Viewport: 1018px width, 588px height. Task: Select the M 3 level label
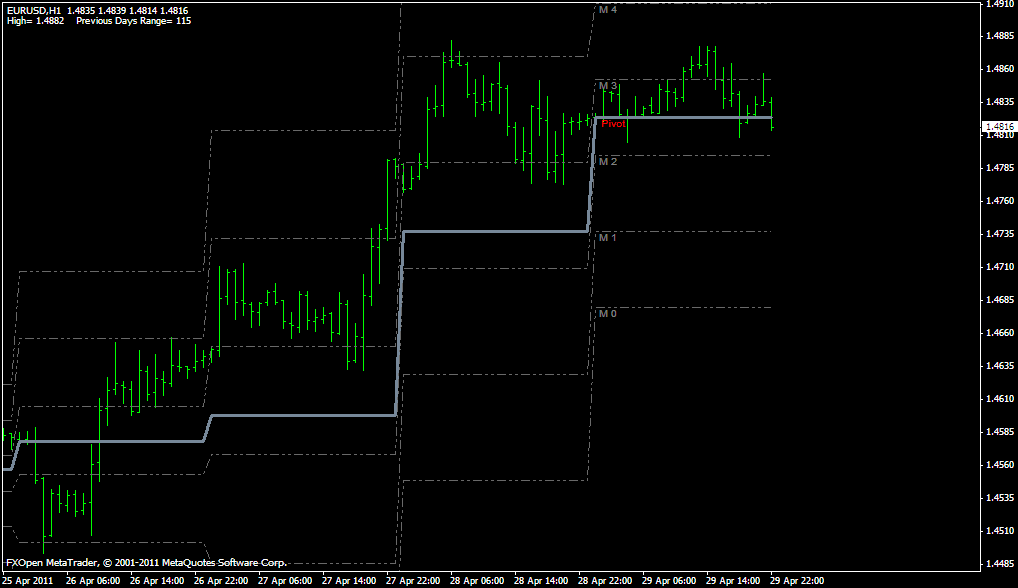click(x=608, y=86)
